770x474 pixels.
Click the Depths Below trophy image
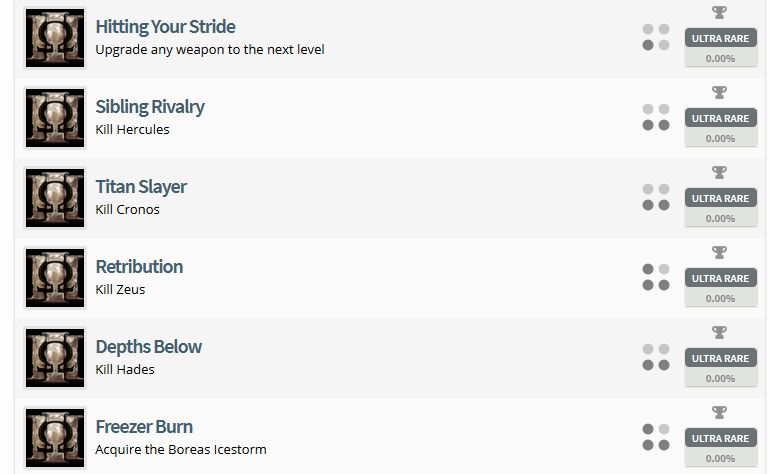pos(55,358)
